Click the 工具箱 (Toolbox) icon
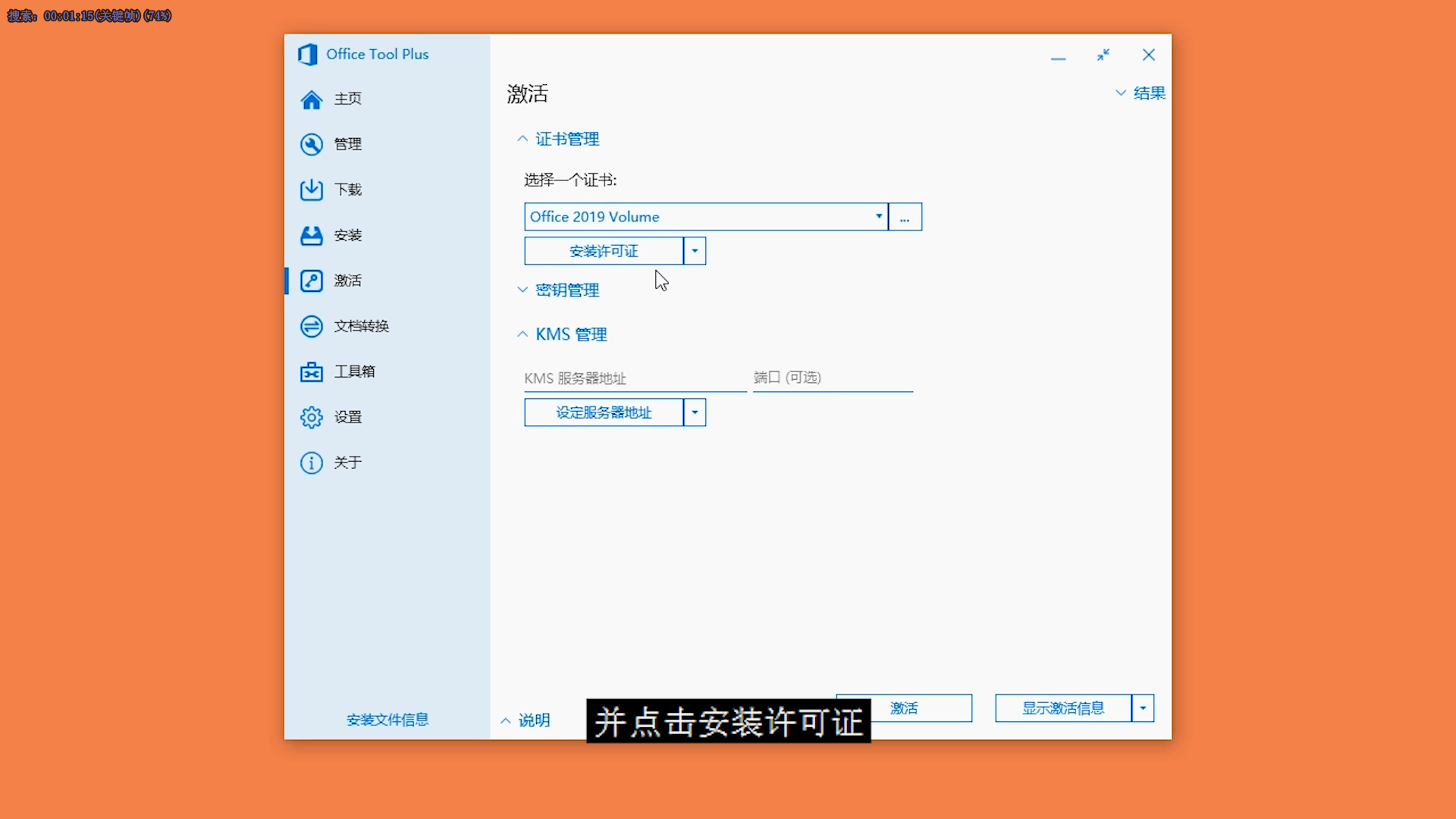Image resolution: width=1456 pixels, height=819 pixels. point(312,371)
